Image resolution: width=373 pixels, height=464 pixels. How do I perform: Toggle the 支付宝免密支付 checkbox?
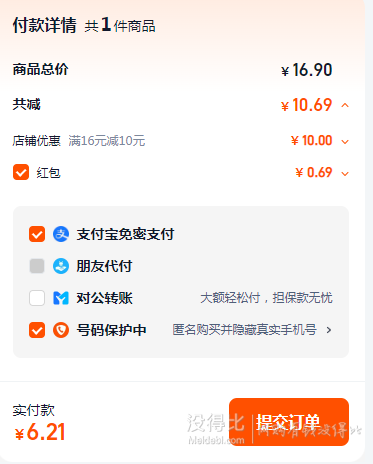(x=37, y=234)
